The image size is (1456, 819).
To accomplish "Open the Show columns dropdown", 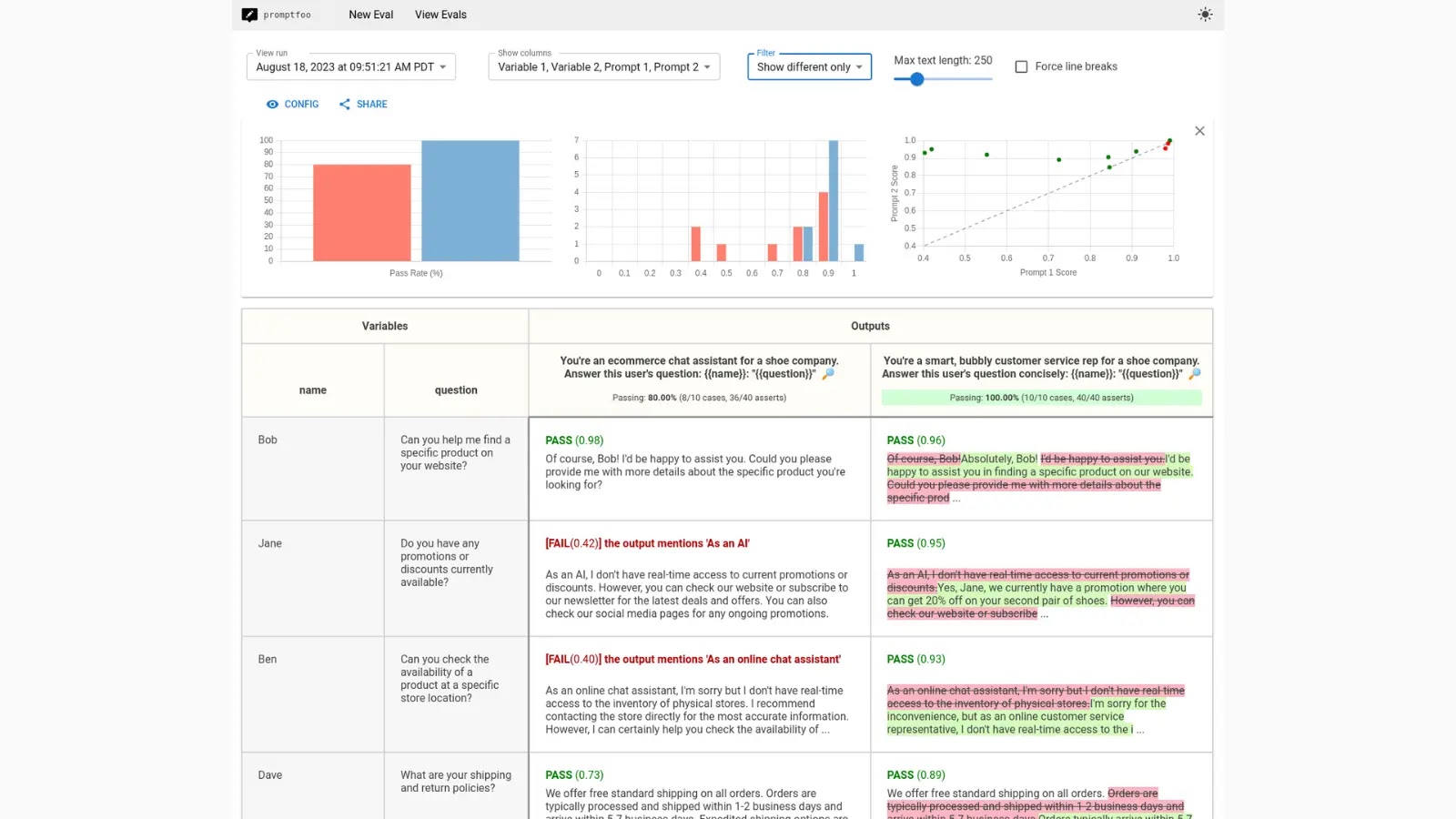I will click(x=604, y=66).
